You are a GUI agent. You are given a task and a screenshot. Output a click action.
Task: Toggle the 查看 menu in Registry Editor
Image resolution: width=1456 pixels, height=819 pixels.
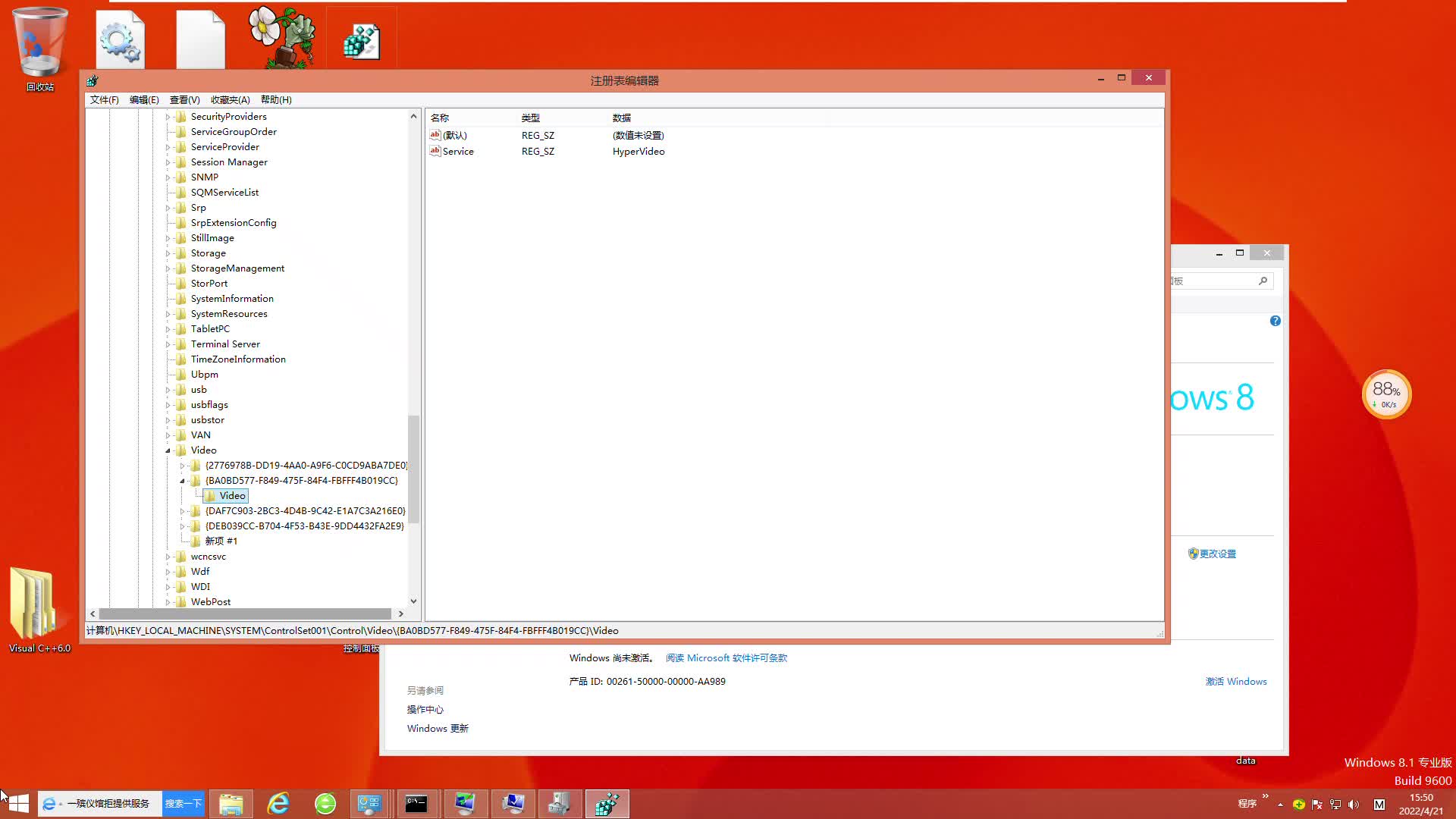[x=184, y=99]
